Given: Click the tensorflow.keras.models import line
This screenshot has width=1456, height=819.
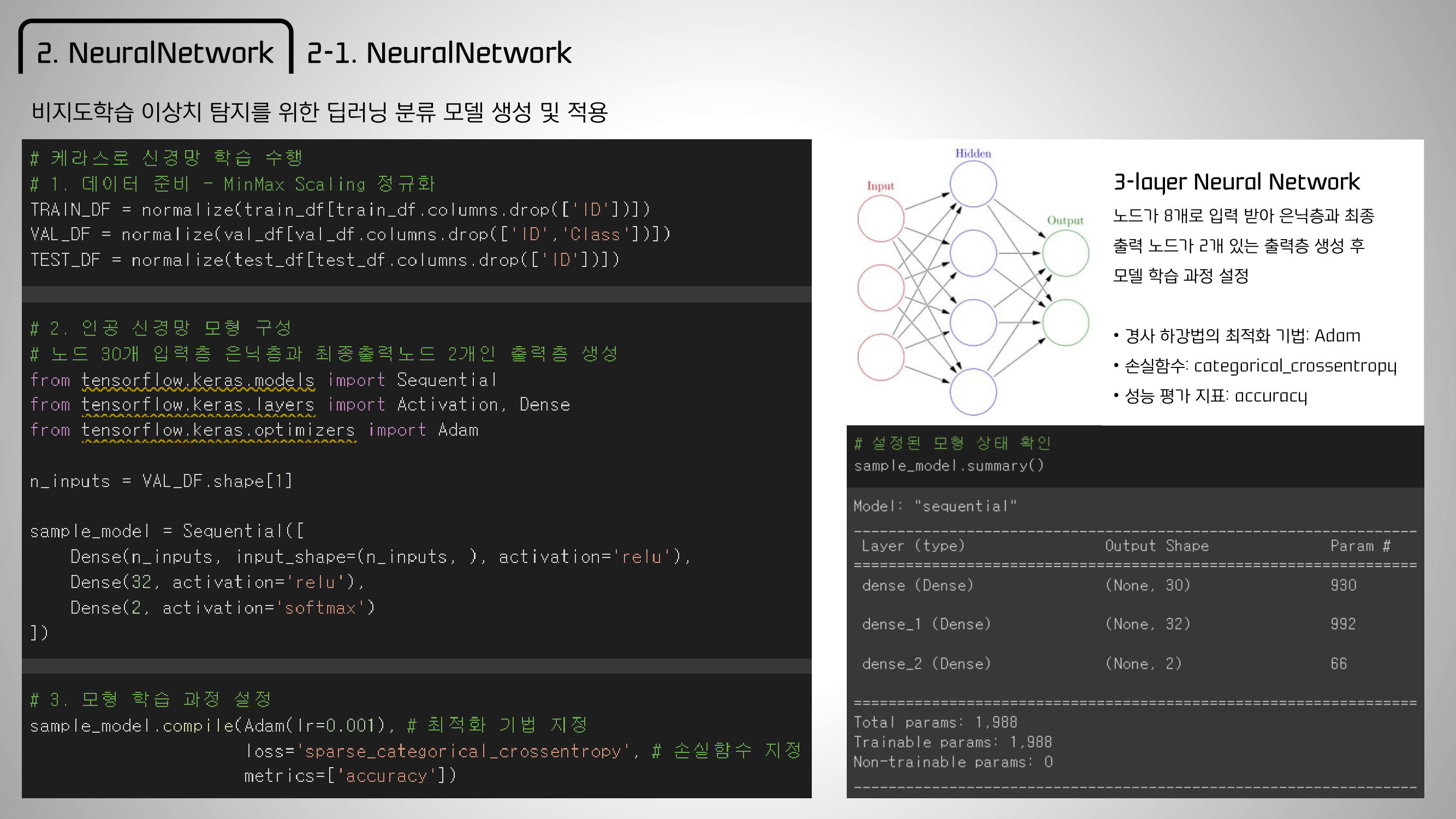Looking at the screenshot, I should (263, 380).
